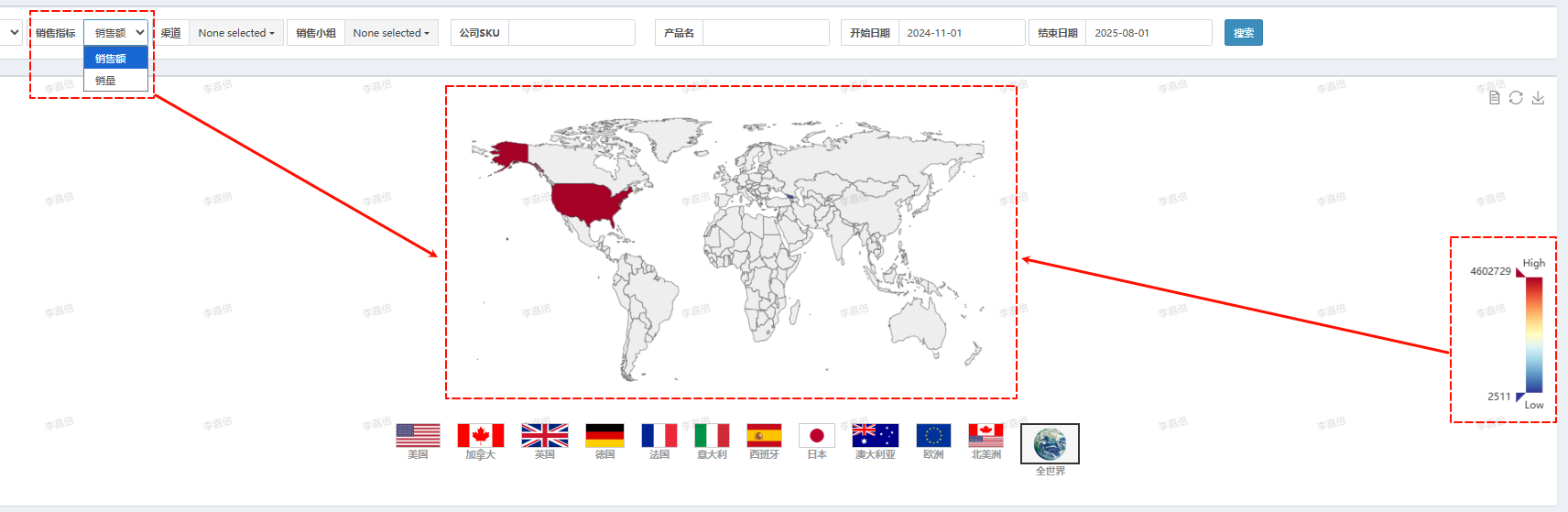The height and width of the screenshot is (512, 1568).
Task: Select the Japan flag (日本)
Action: pos(816,435)
